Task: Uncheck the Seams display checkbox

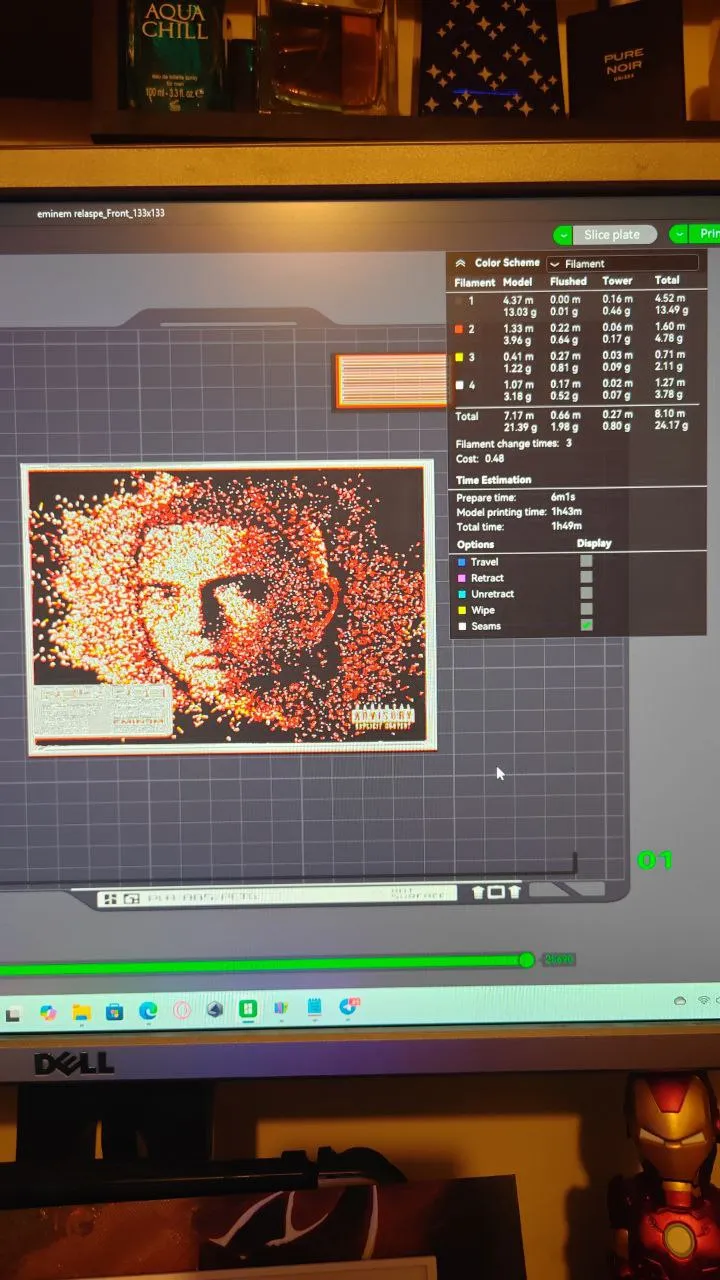Action: point(586,625)
